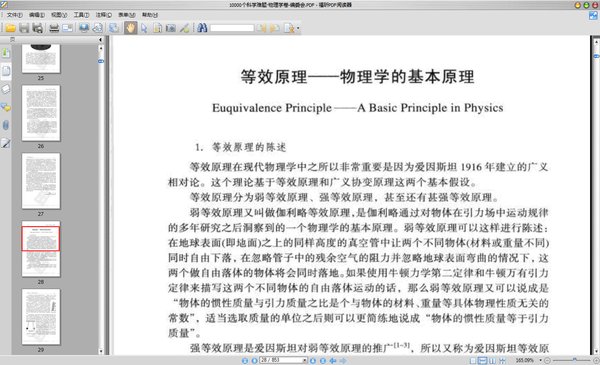Screen dimensions: 600x365
Task: Open the 注释 (Comments) menu
Action: click(x=104, y=15)
